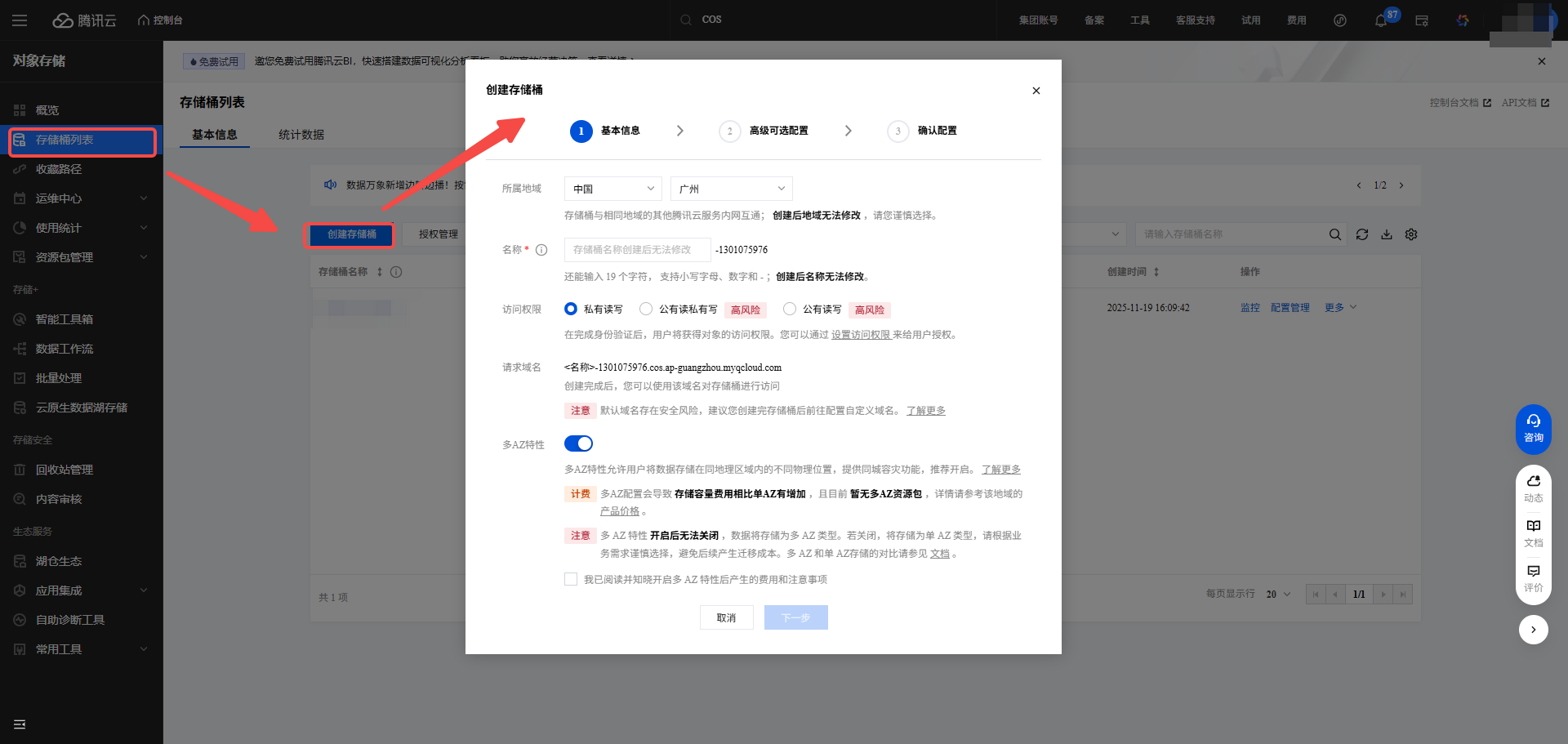This screenshot has width=1568, height=744.
Task: Disable the 多AZ特性 toggle
Action: [578, 443]
